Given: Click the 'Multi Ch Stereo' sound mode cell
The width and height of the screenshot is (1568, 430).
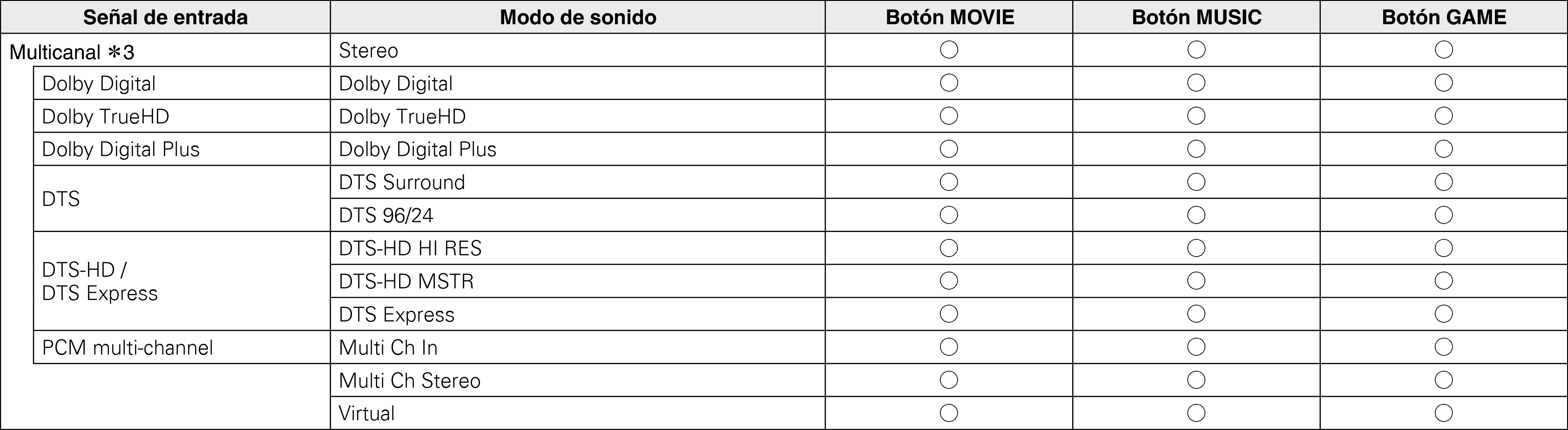Looking at the screenshot, I should point(410,381).
